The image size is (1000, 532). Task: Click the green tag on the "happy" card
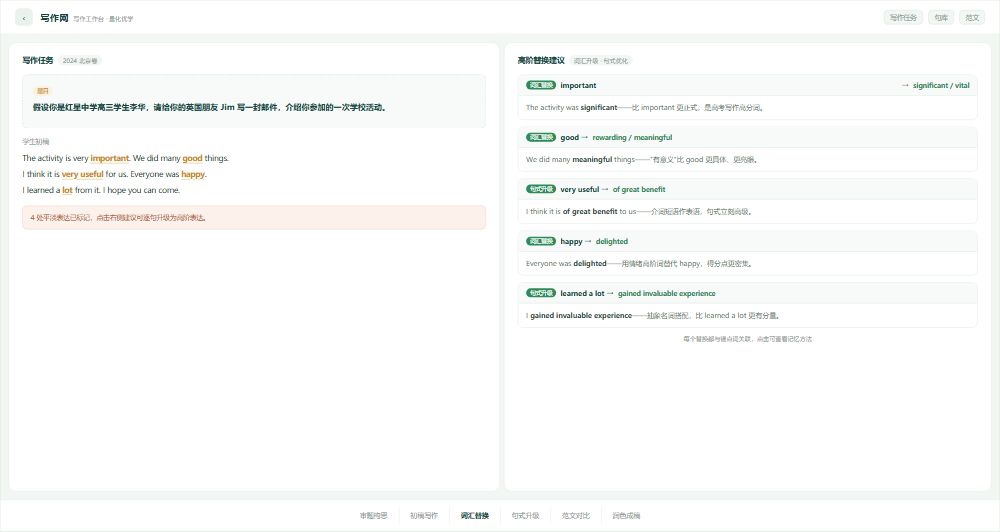point(541,242)
